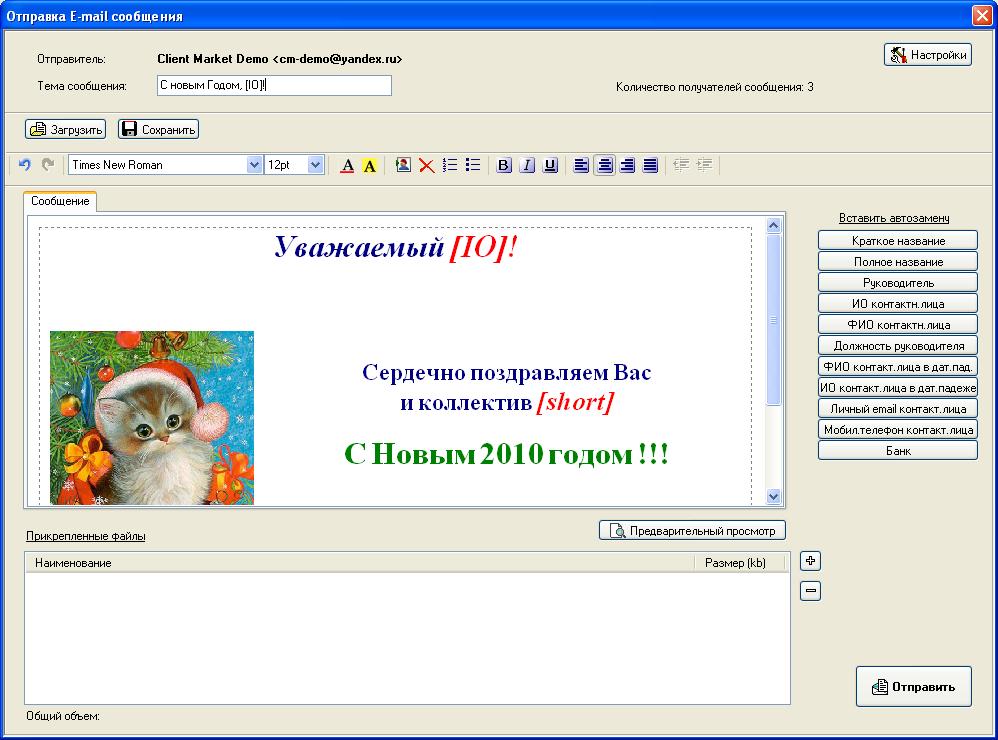Align text to the right

pyautogui.click(x=628, y=165)
